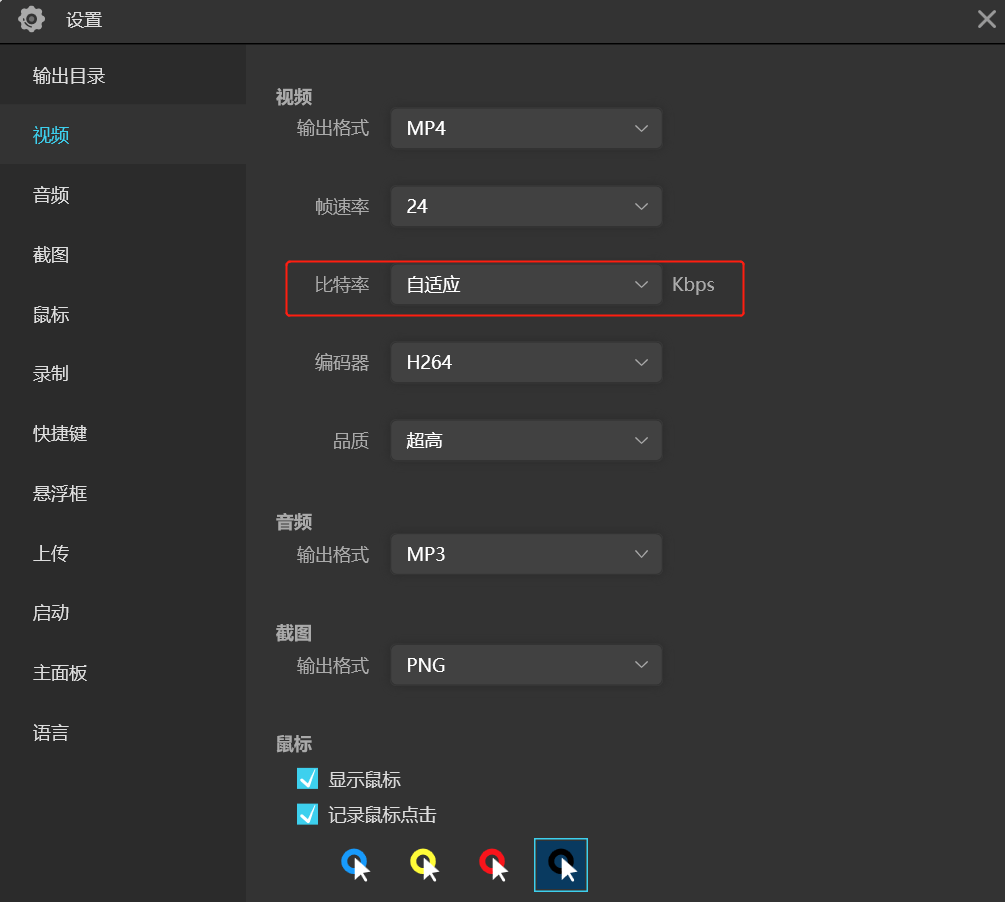This screenshot has width=1005, height=902.
Task: Open the video 输出格式 MP4 dropdown
Action: [526, 129]
